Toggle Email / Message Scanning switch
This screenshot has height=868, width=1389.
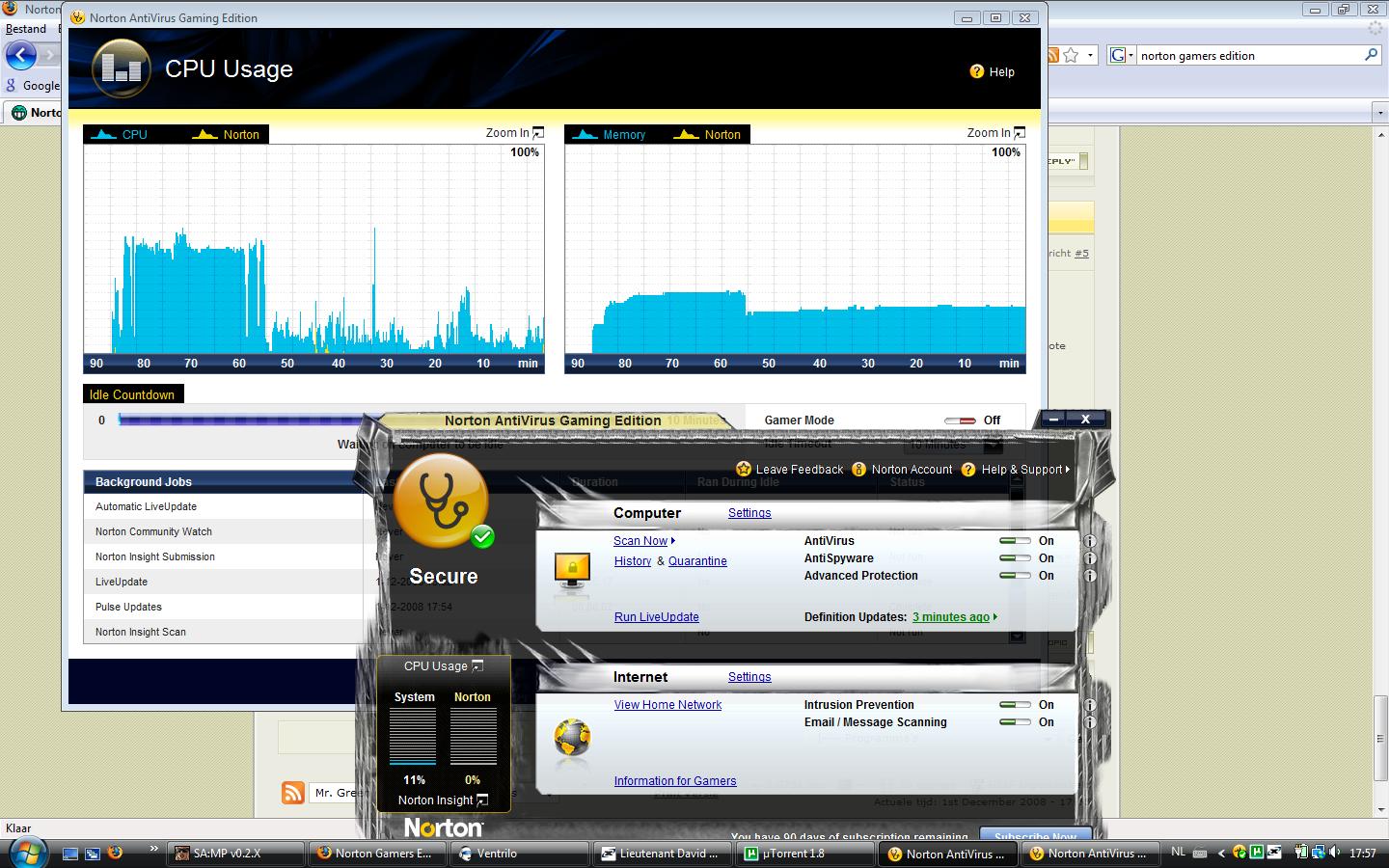[x=1015, y=722]
